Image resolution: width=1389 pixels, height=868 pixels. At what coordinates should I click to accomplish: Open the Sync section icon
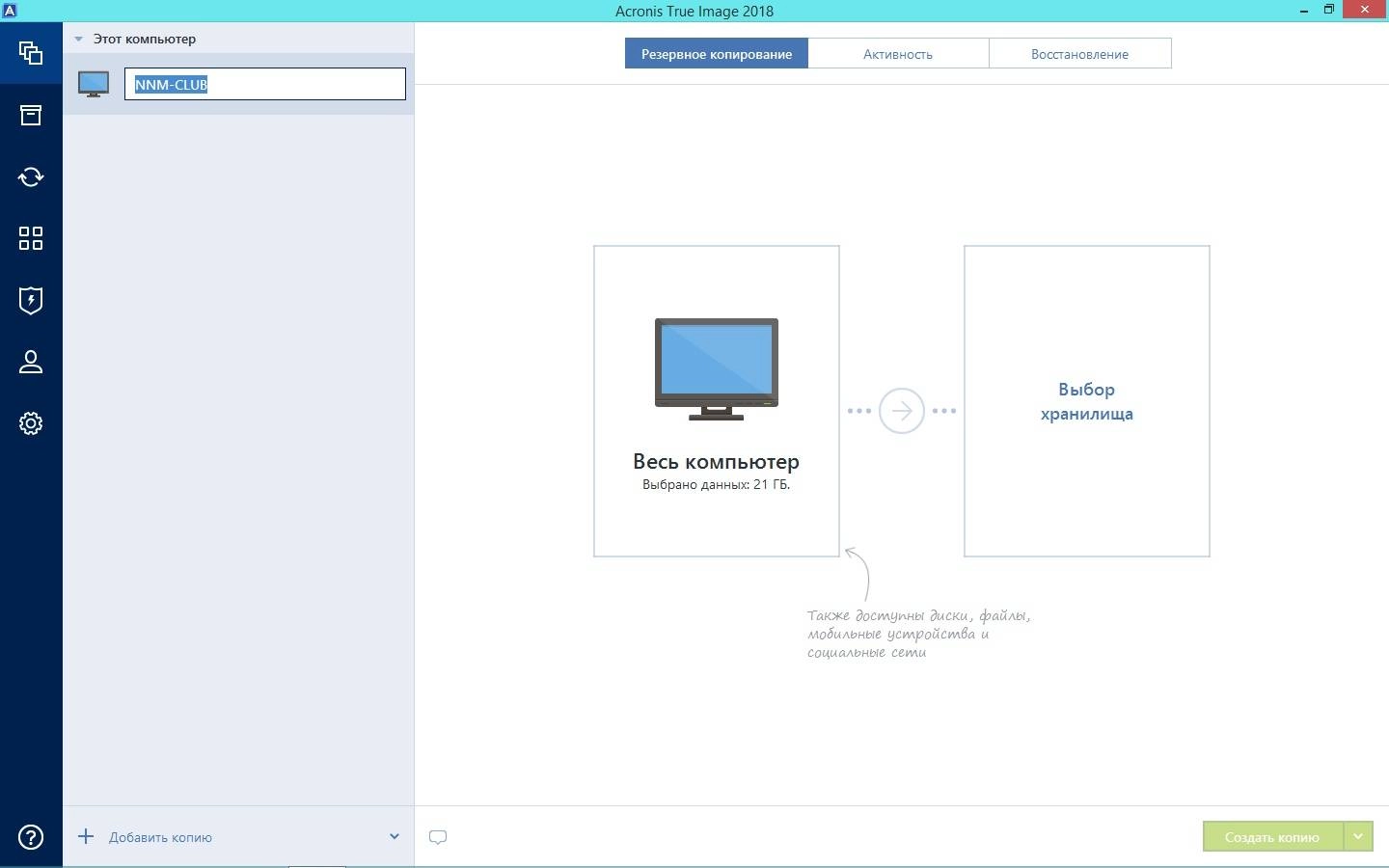(31, 176)
